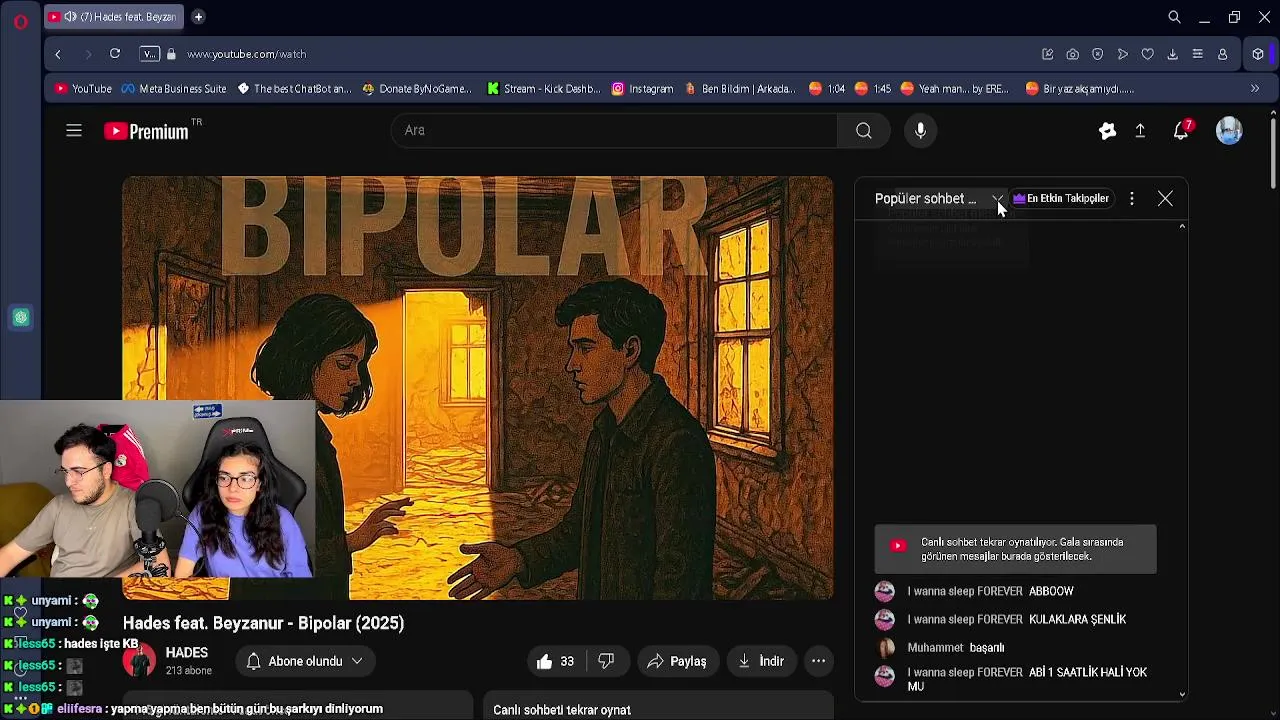The image size is (1280, 720).
Task: Dislike the Bipolar video
Action: click(x=606, y=661)
